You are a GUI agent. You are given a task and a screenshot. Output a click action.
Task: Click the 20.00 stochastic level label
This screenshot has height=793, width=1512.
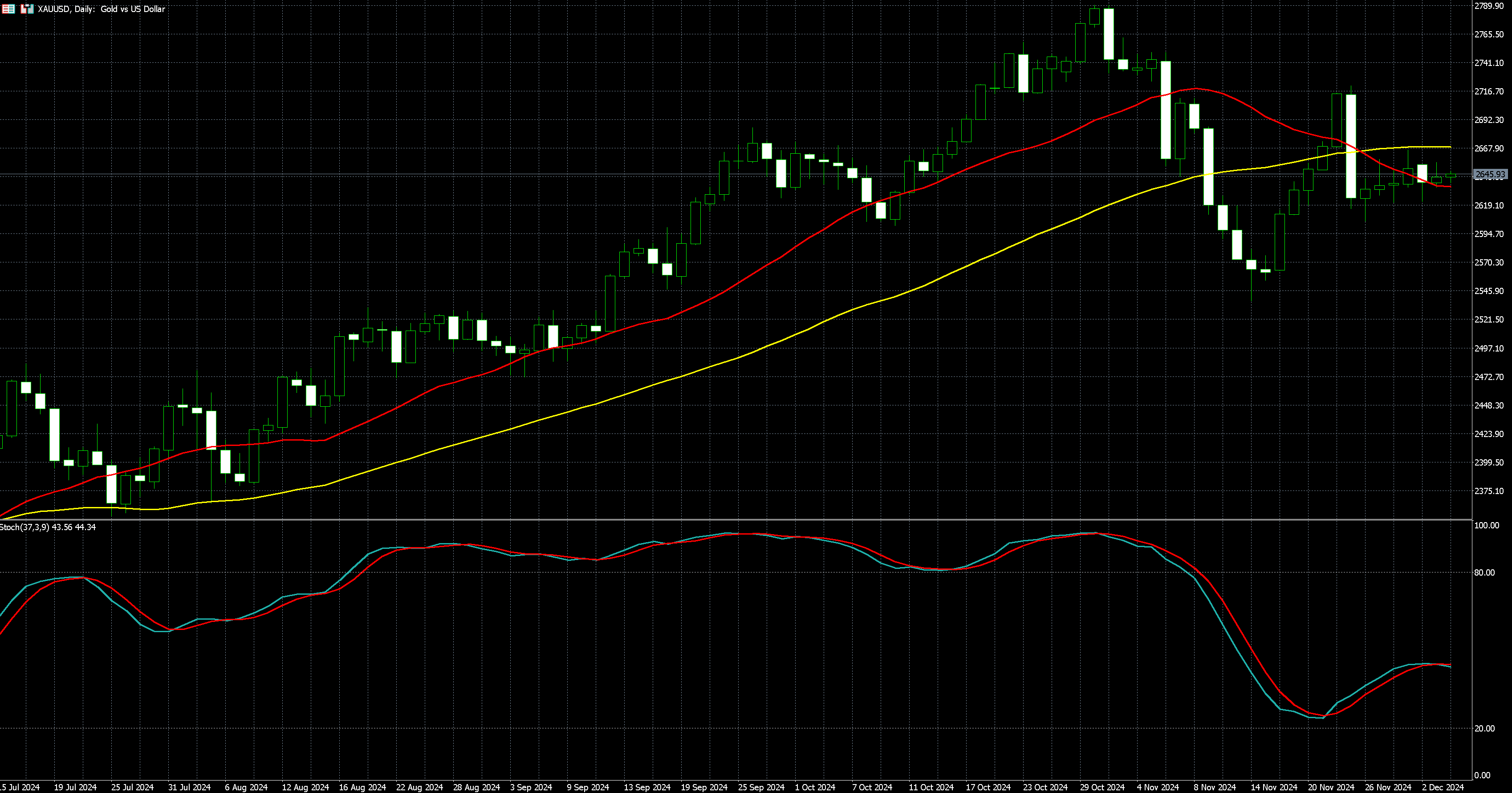[x=1484, y=728]
